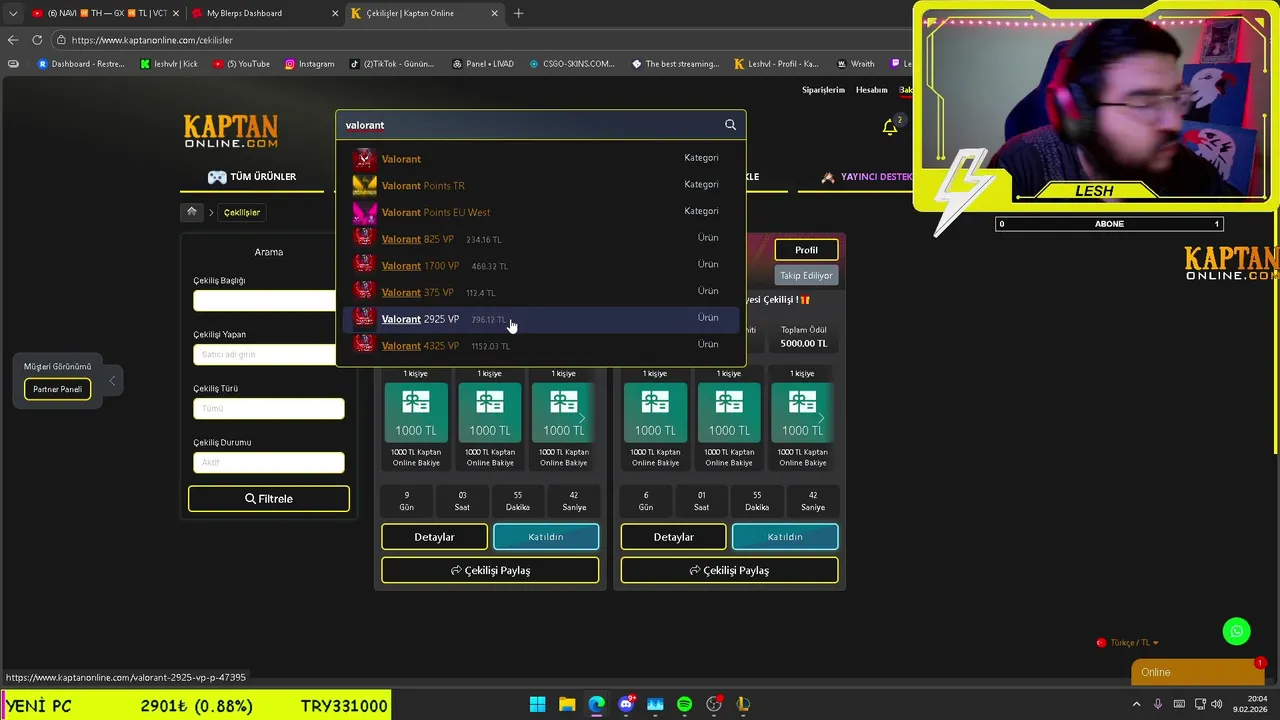Open the Online chat widget
This screenshot has height=720, width=1280.
pyautogui.click(x=1197, y=672)
